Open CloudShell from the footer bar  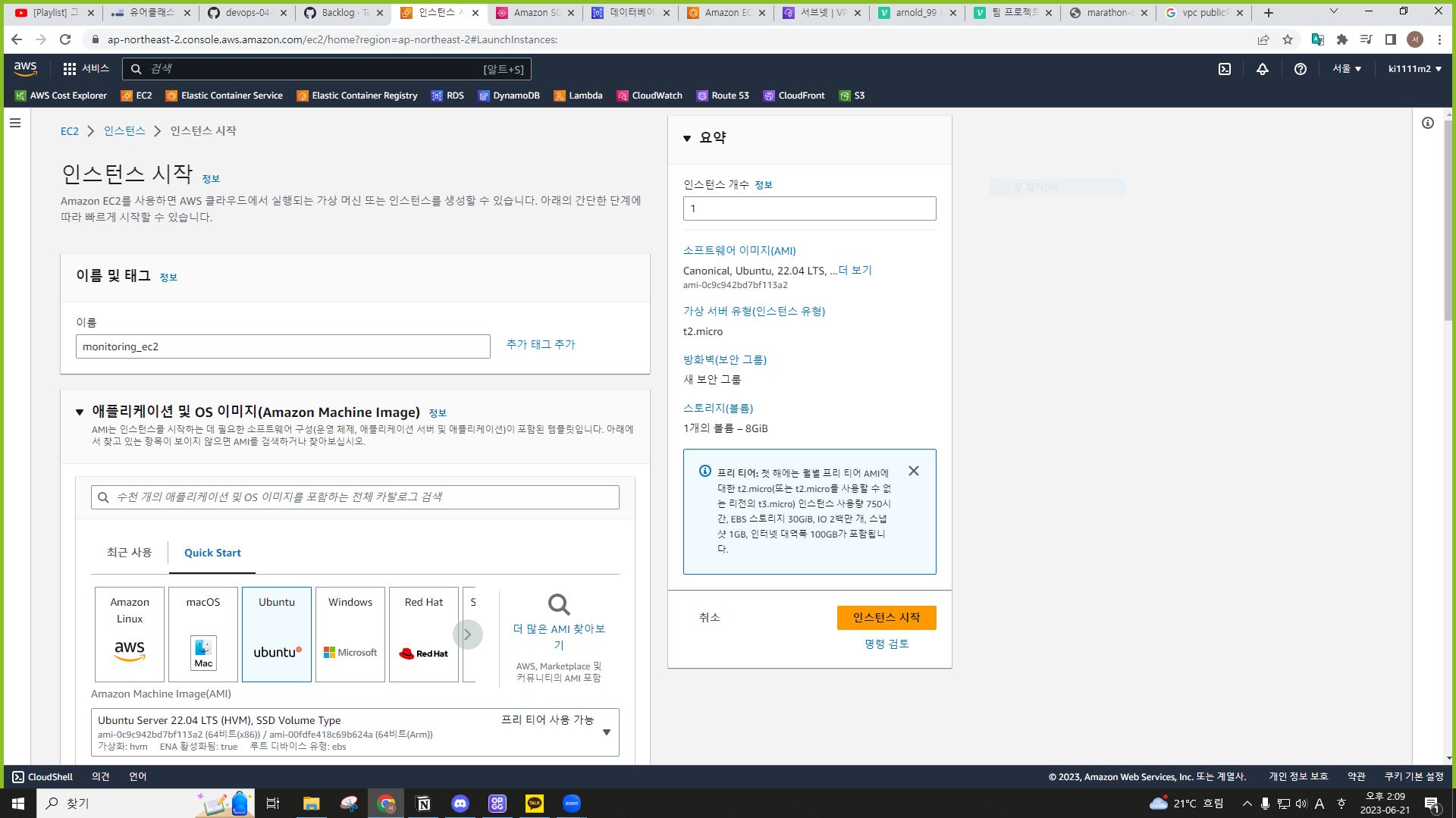42,777
